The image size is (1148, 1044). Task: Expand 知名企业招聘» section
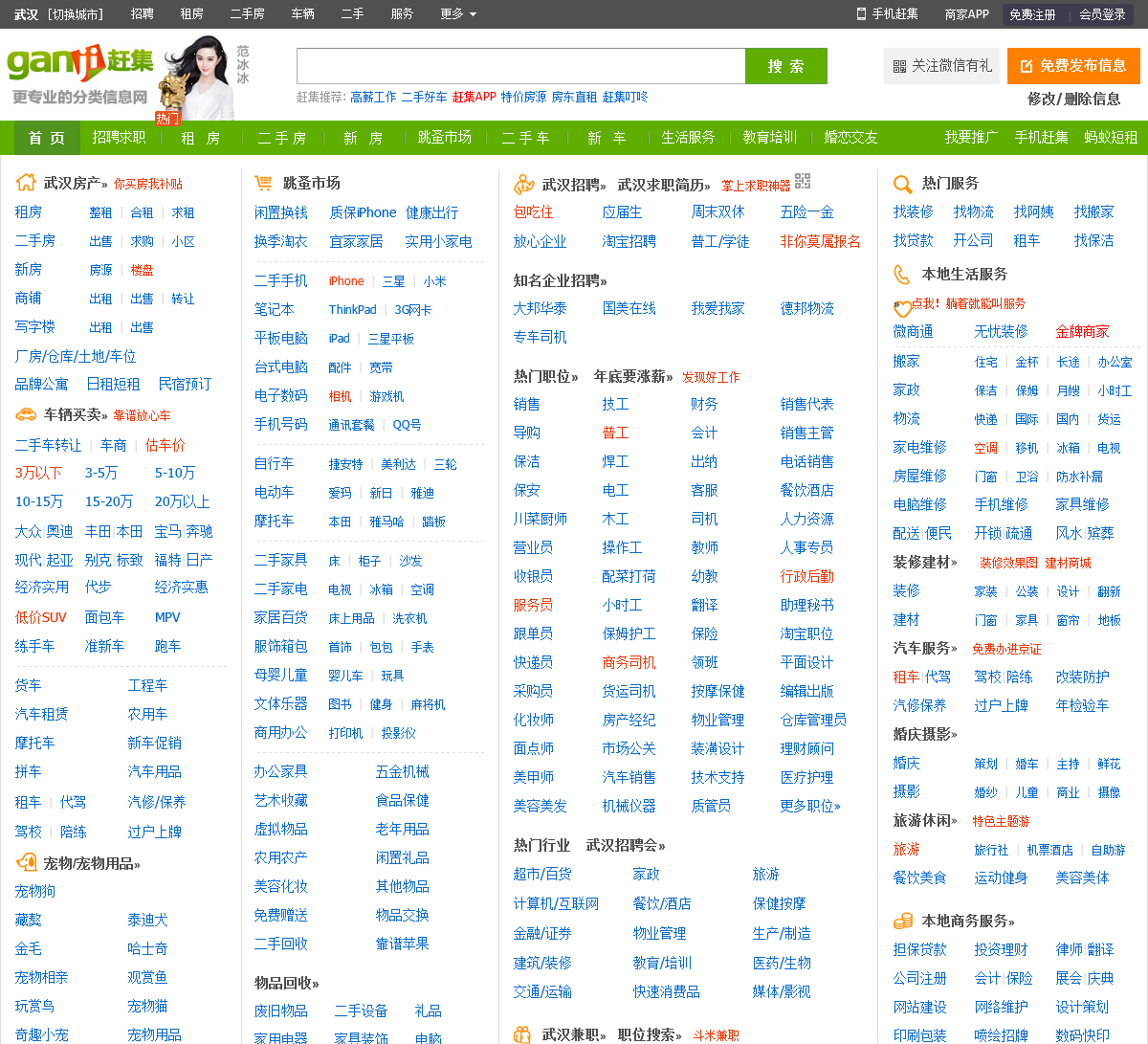tap(561, 280)
